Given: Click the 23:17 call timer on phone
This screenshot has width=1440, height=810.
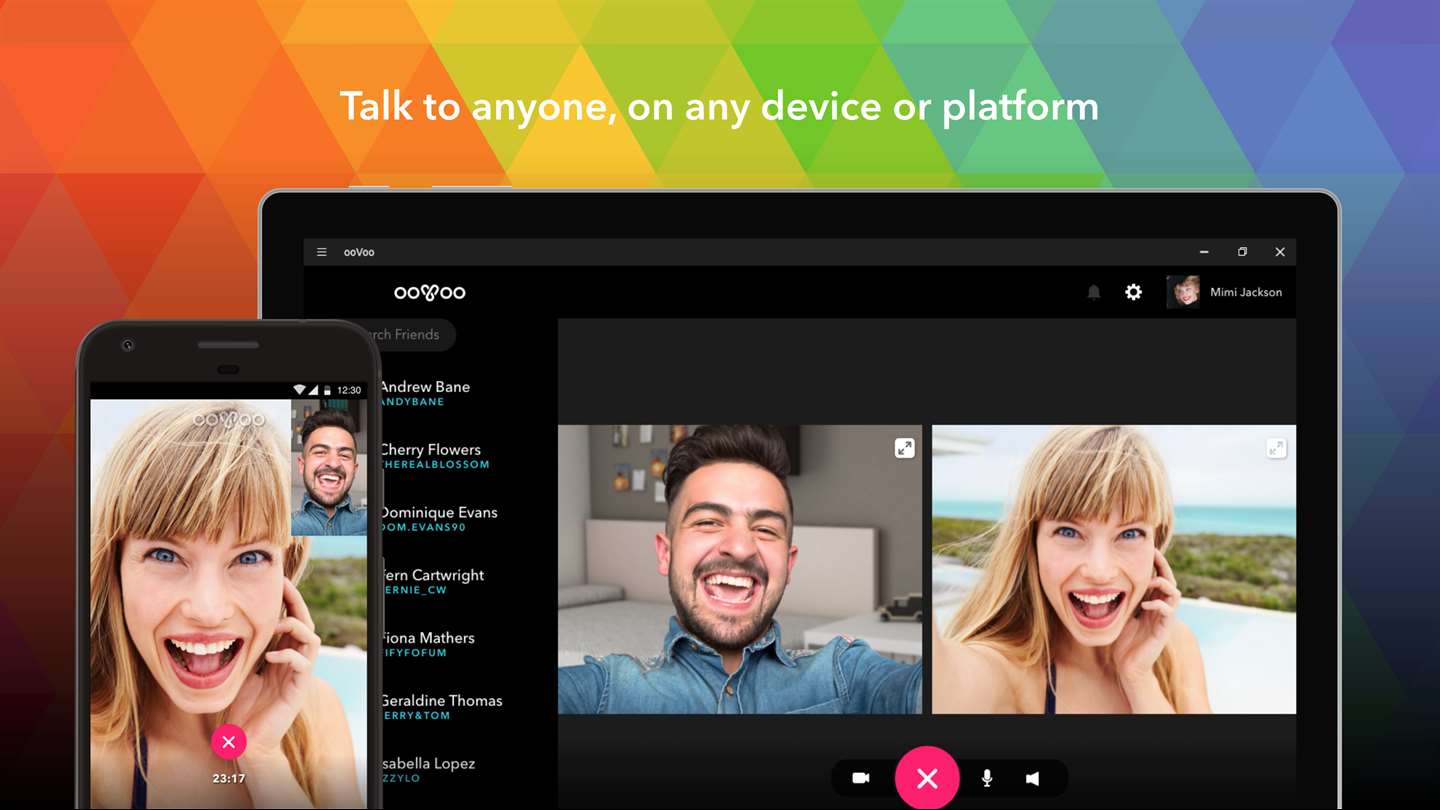Looking at the screenshot, I should (x=229, y=778).
